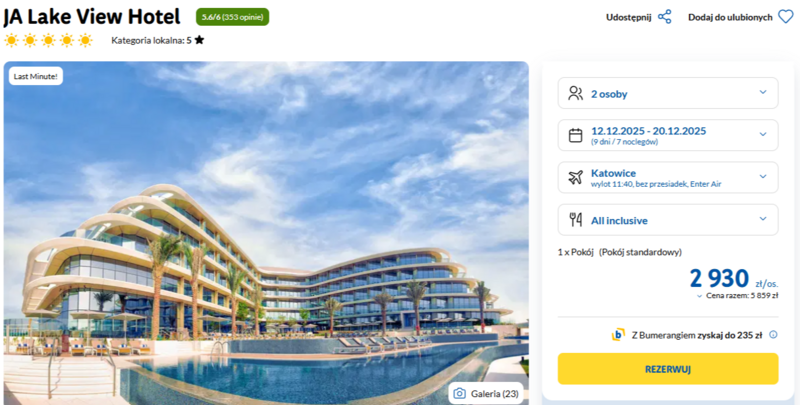Expand the 2 osoby travelers dropdown
Image resolution: width=800 pixels, height=405 pixels.
(668, 93)
